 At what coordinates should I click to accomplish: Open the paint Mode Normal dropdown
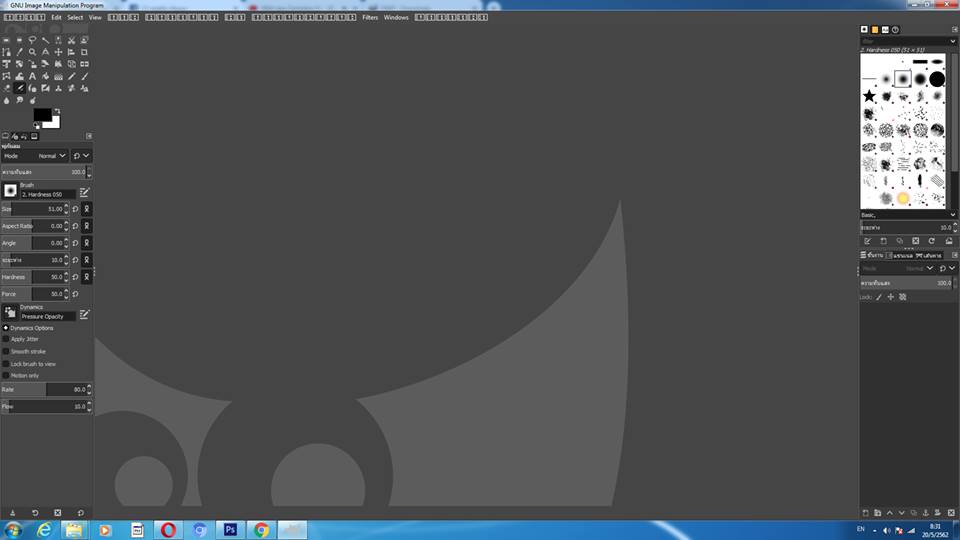click(x=34, y=156)
